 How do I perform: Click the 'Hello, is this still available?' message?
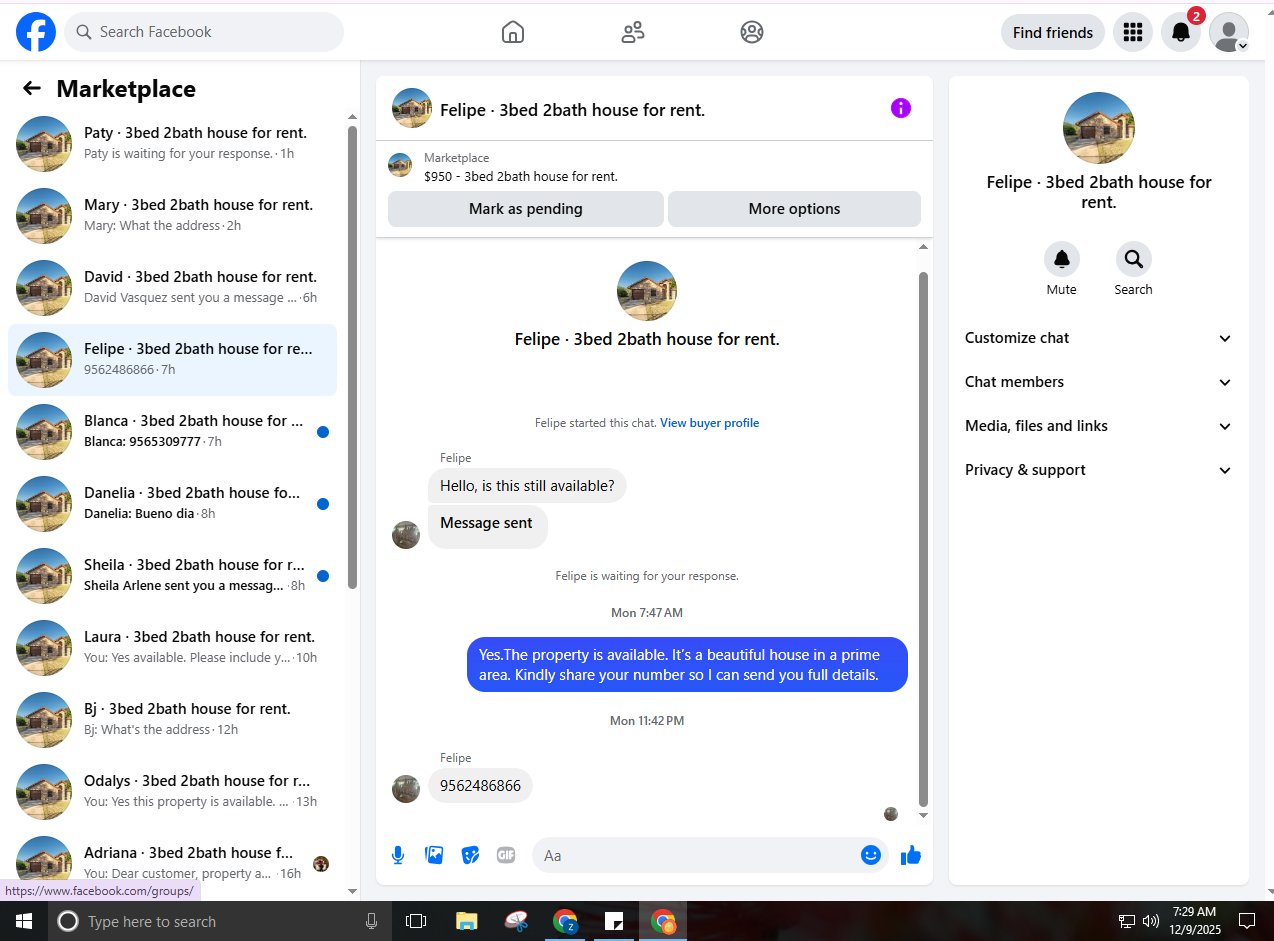tap(528, 486)
